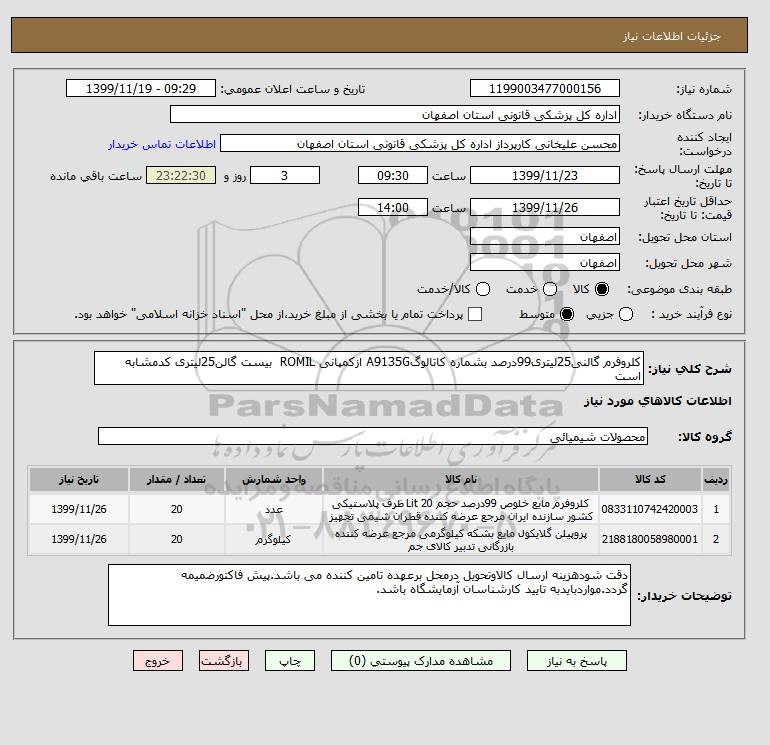Click unit کیلوگرم in row 2

273,540
